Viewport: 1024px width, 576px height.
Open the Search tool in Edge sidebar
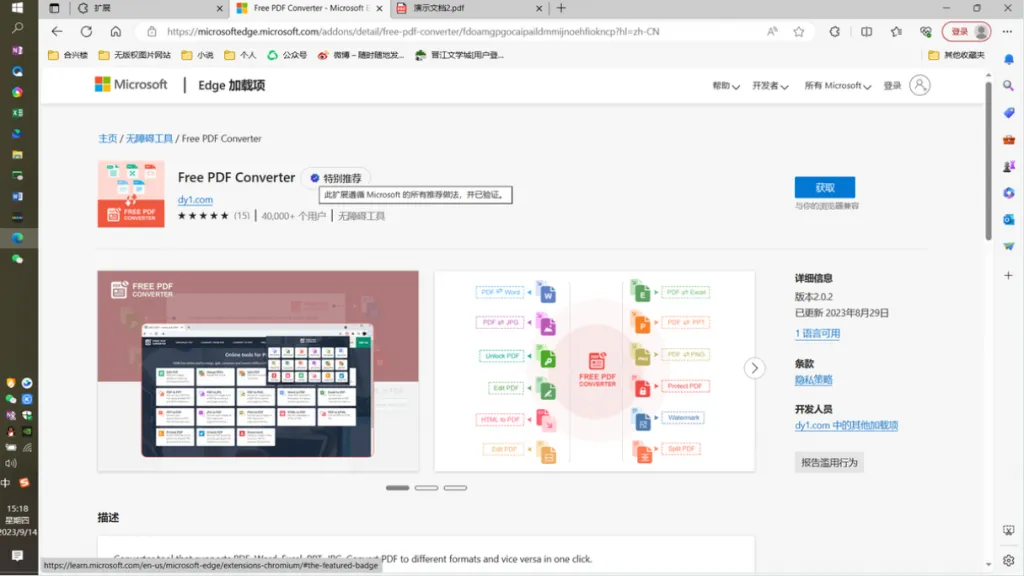pyautogui.click(x=1009, y=86)
